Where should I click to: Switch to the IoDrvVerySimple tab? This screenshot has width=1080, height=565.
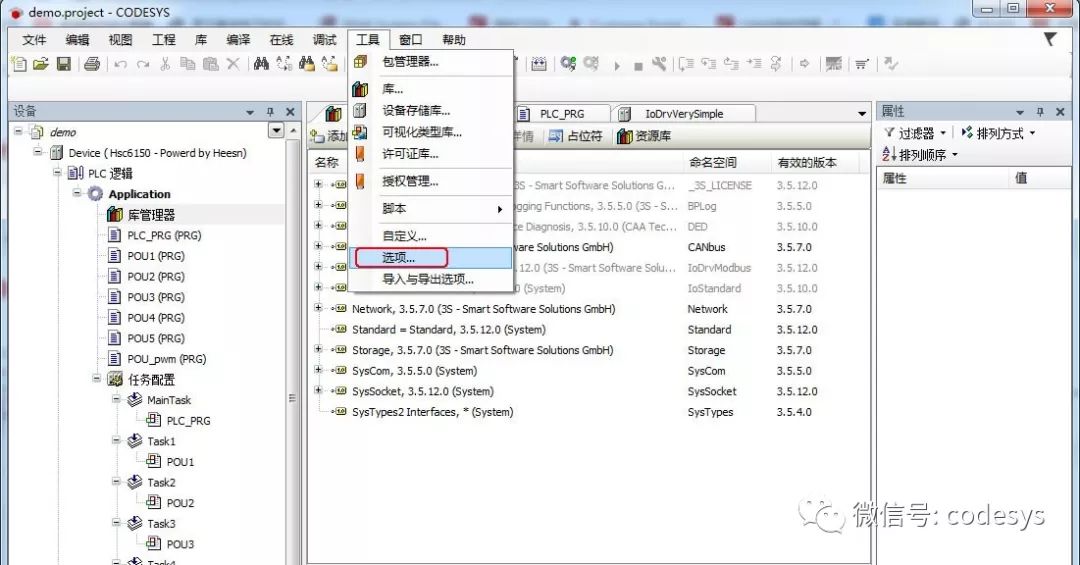[x=684, y=114]
